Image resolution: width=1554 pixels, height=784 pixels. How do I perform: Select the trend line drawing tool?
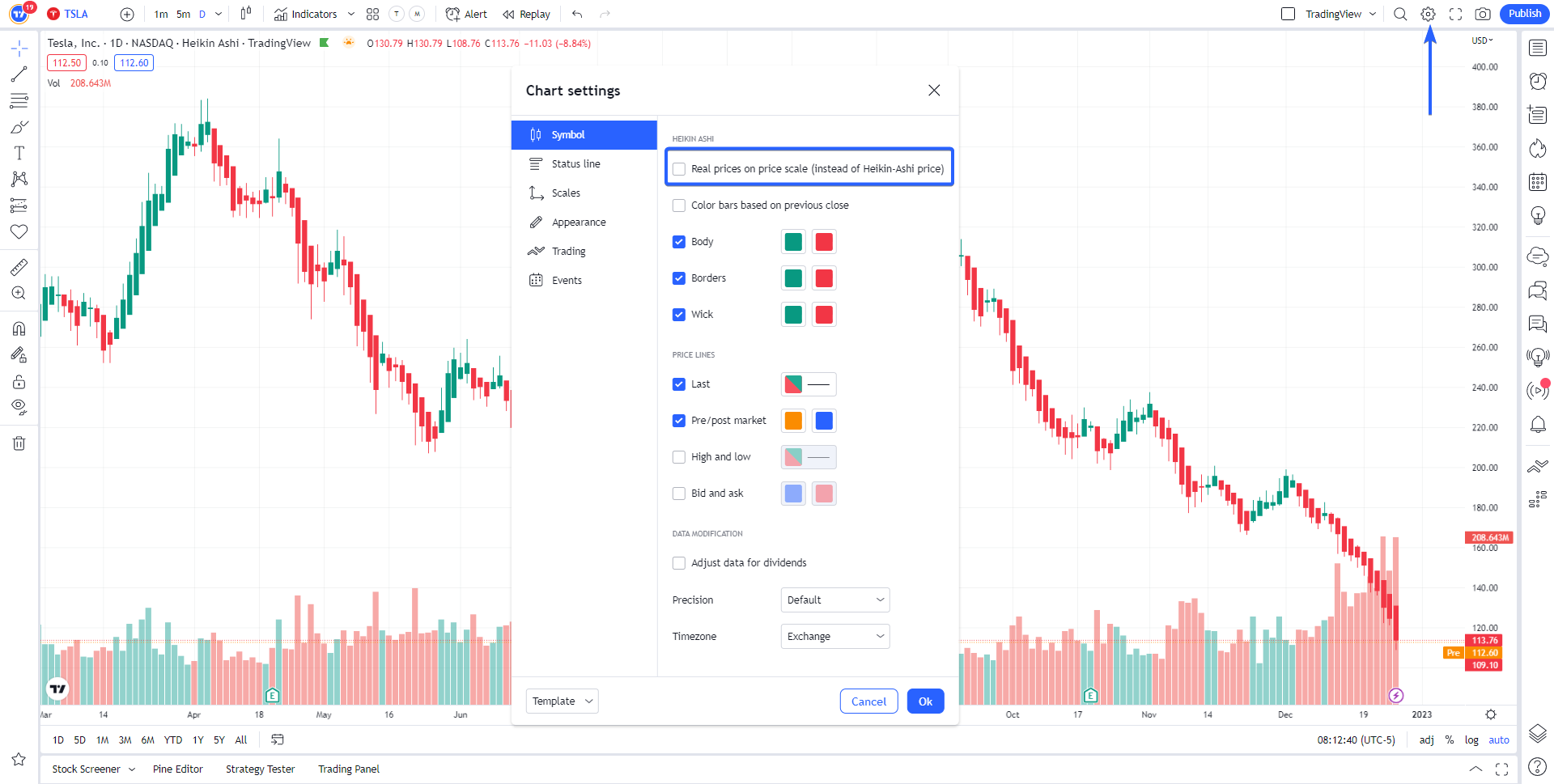19,74
